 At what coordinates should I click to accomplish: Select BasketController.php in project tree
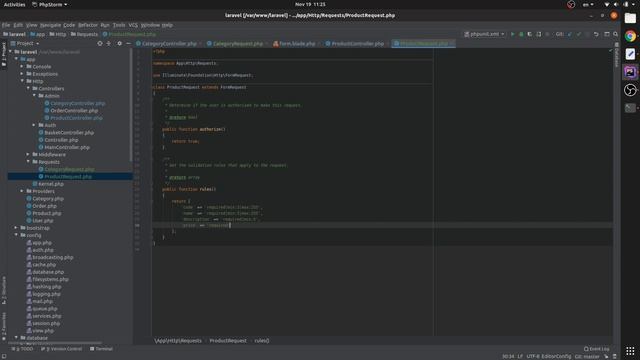point(69,133)
